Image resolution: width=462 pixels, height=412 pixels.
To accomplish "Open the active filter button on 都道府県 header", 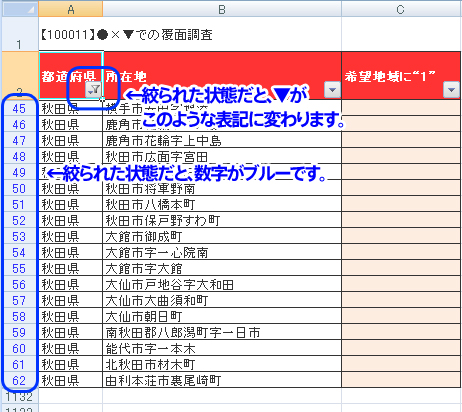I will coord(94,90).
